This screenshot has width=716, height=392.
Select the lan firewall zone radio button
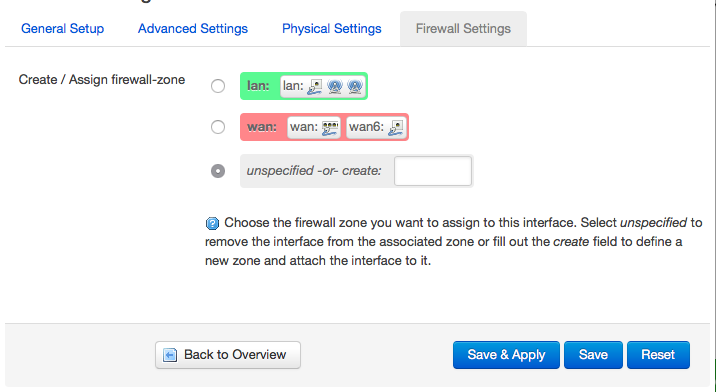click(218, 86)
